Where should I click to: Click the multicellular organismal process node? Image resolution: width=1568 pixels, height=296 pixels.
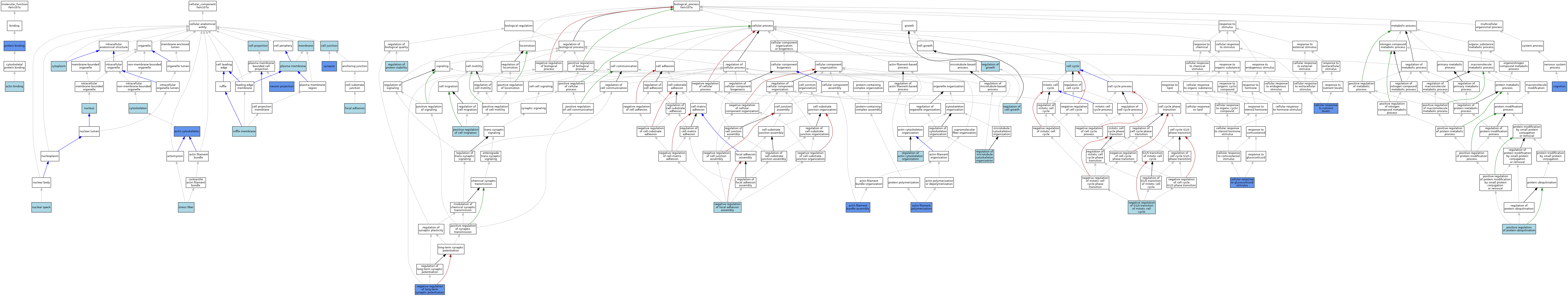(1489, 26)
